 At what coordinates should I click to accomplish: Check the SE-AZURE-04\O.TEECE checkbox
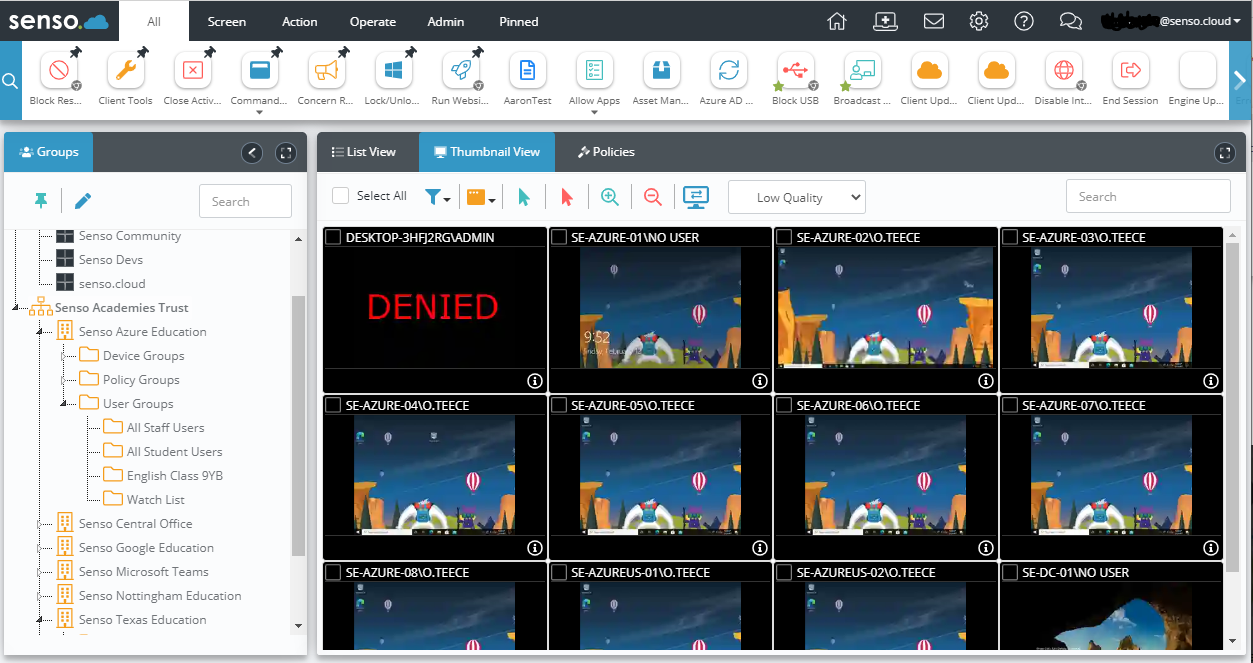[x=333, y=405]
